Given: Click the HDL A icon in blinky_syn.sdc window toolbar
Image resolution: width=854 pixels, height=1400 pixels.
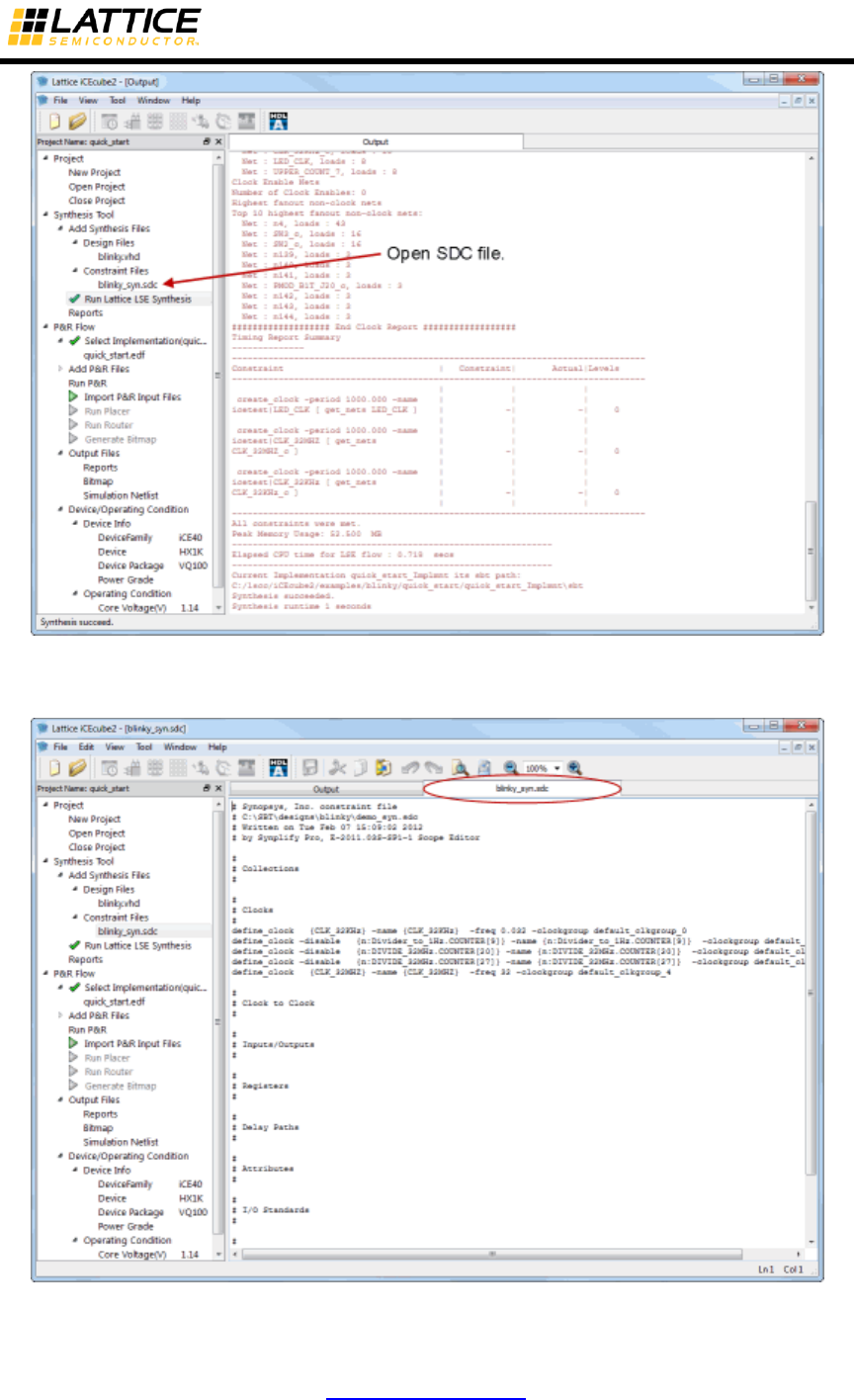Looking at the screenshot, I should click(x=278, y=768).
